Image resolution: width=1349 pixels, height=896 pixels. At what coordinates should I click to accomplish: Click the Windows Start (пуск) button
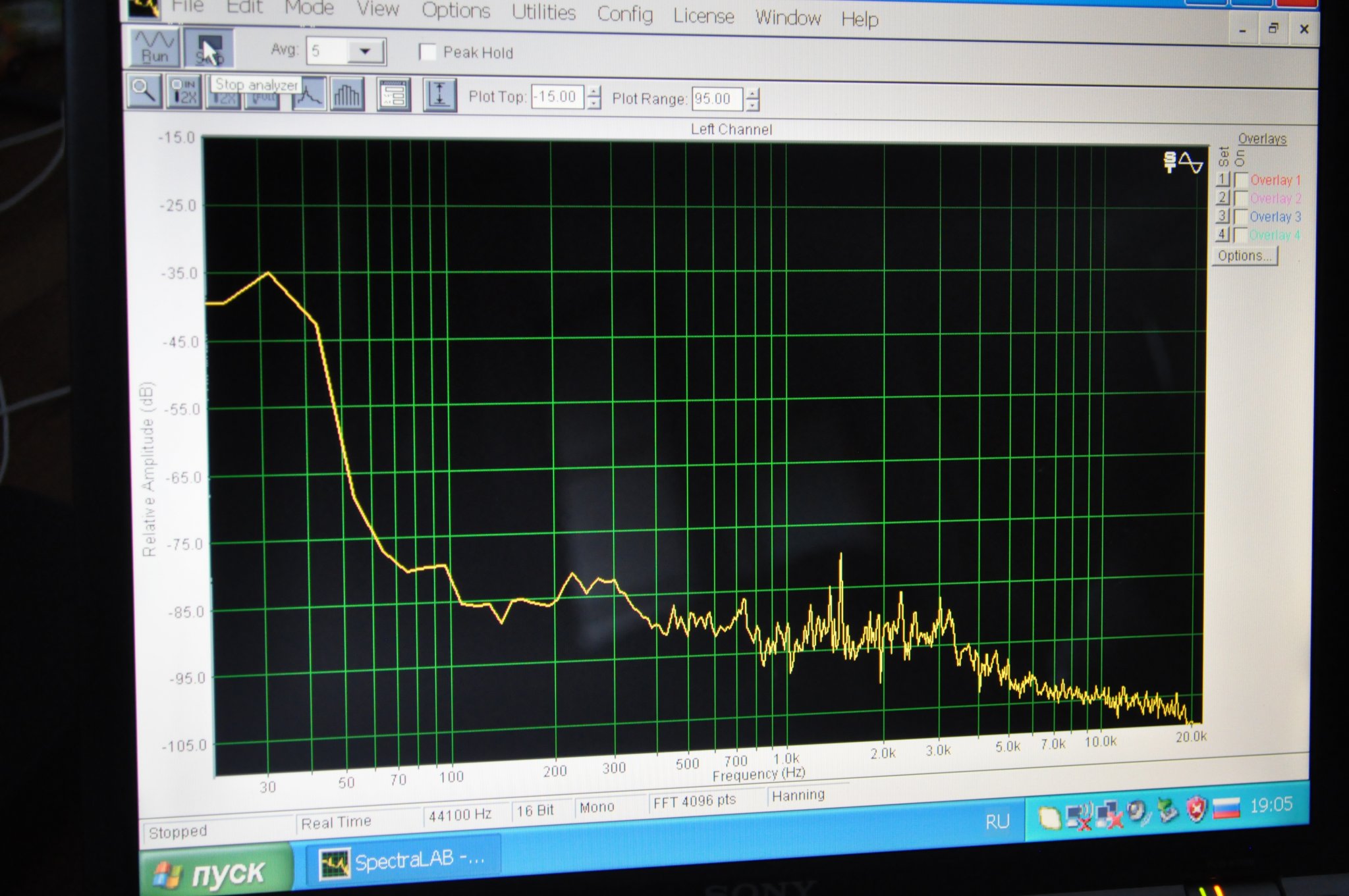click(215, 871)
